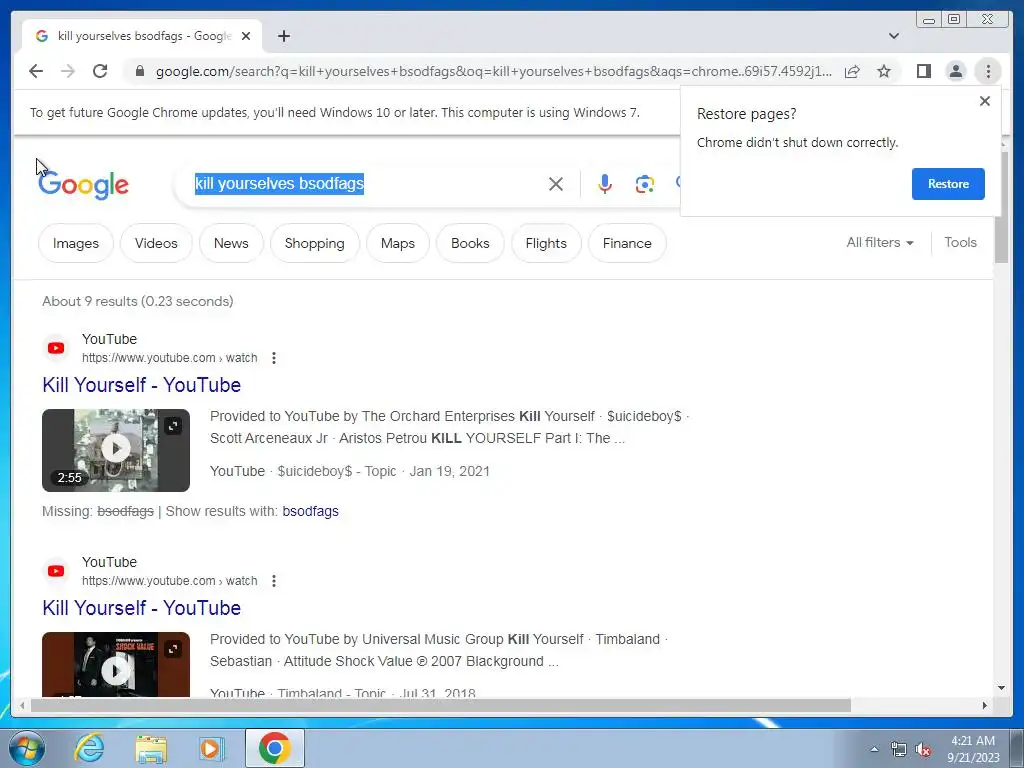Open Chrome side panel
This screenshot has width=1024, height=768.
click(x=923, y=71)
